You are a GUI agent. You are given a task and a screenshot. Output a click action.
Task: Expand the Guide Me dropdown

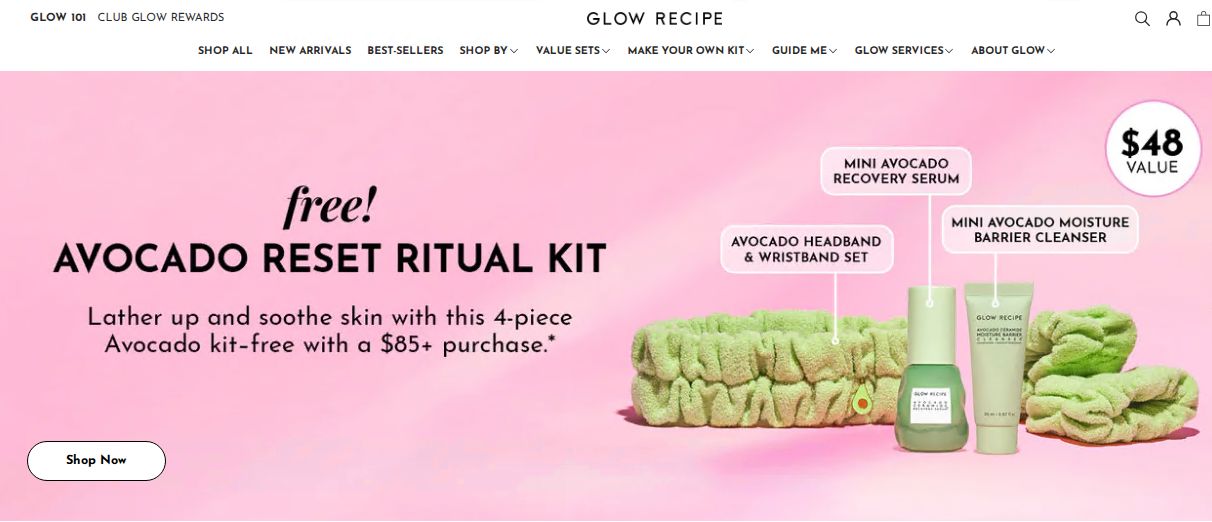pyautogui.click(x=805, y=50)
